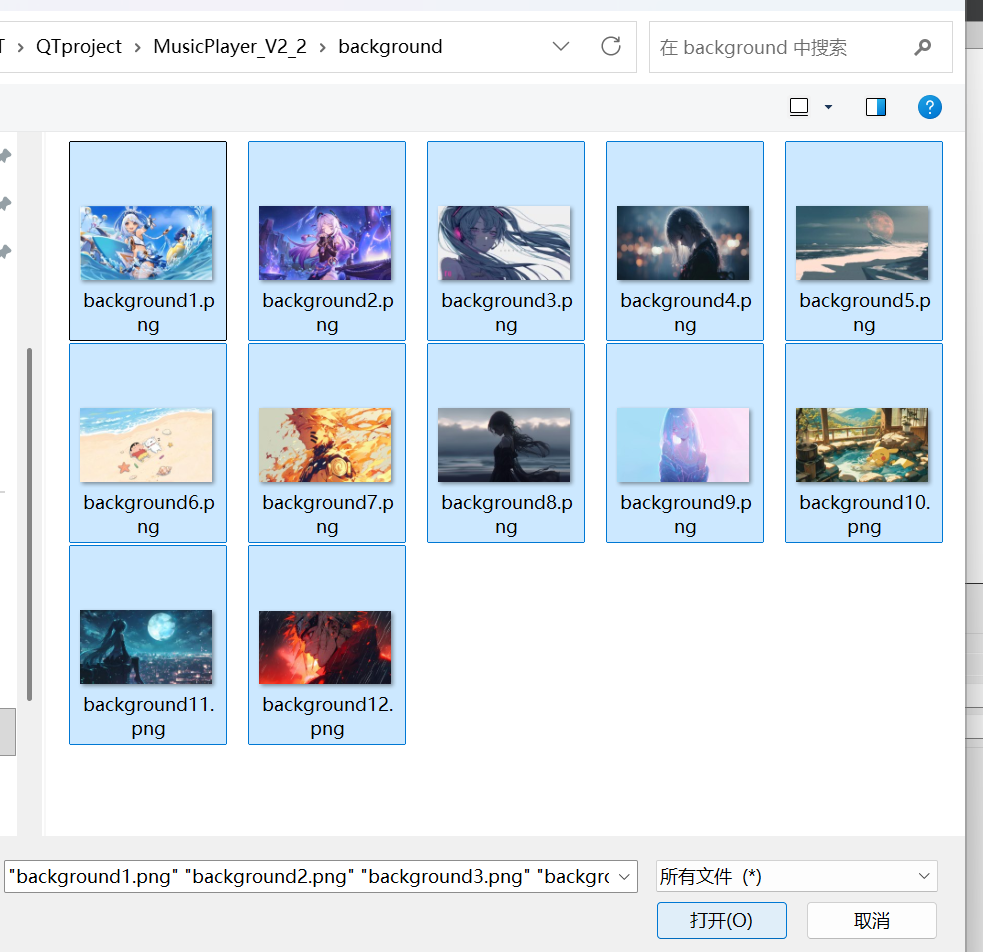Click the background7.png file name label
Viewport: 983px width, 952px height.
coord(328,515)
